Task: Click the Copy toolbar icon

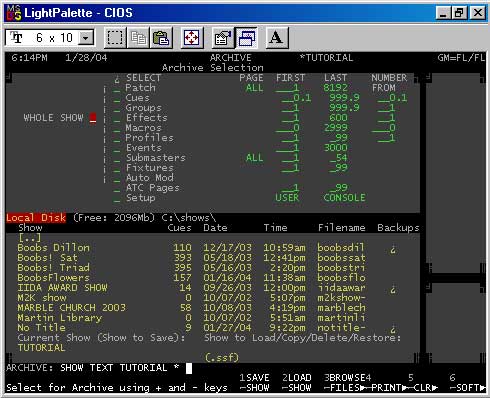Action: [x=138, y=38]
